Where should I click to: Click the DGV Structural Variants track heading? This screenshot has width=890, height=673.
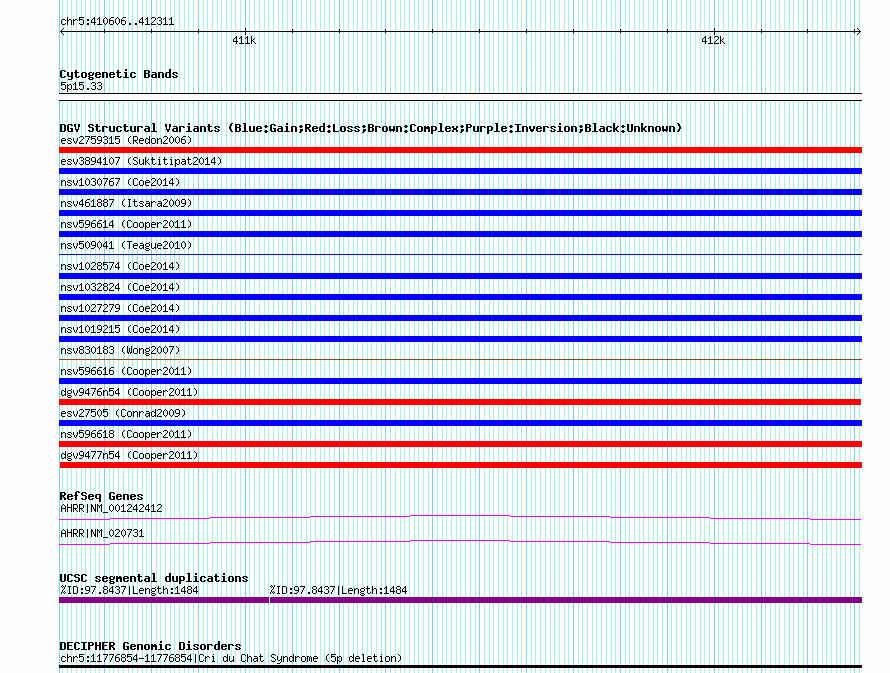(x=371, y=128)
